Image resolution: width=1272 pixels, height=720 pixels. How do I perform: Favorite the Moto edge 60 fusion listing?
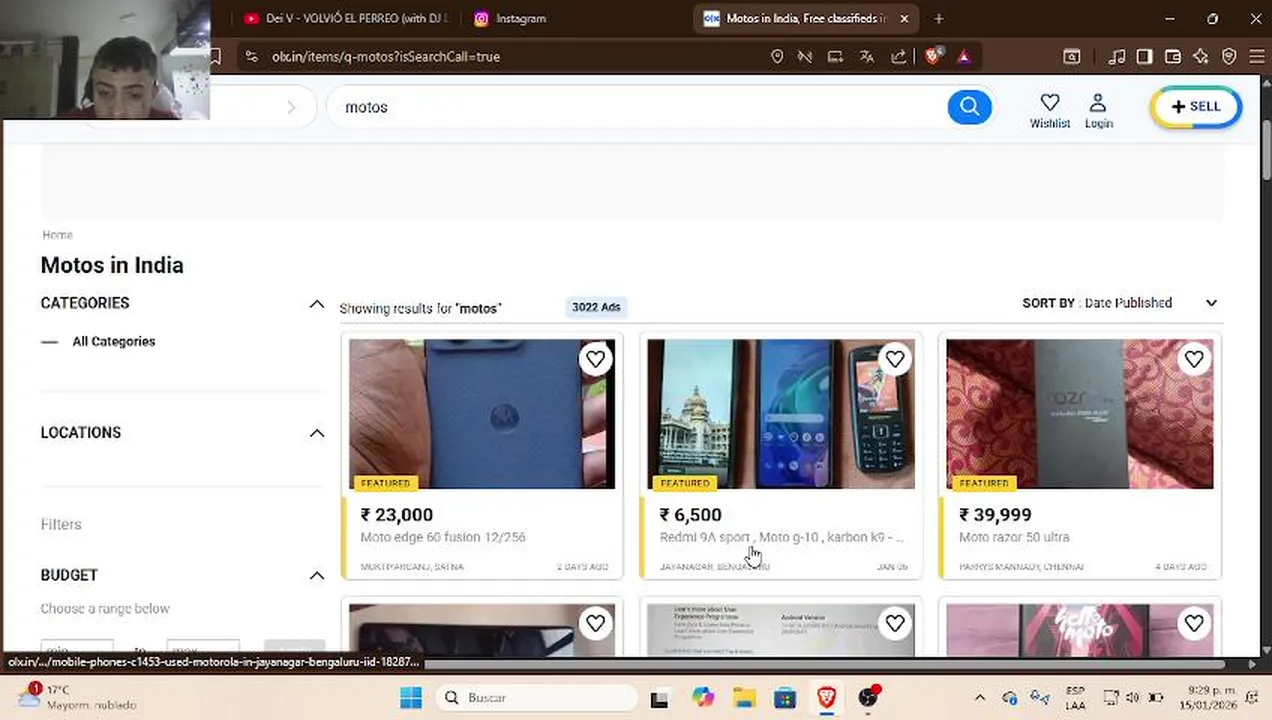tap(595, 359)
